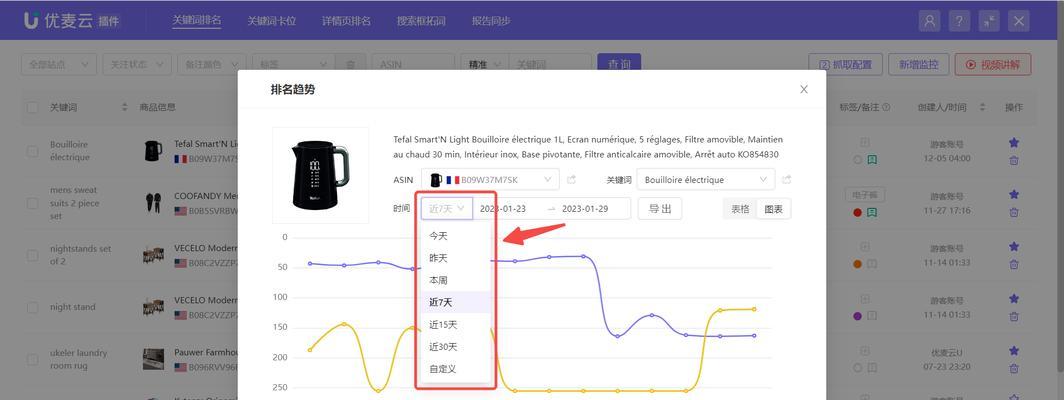The image size is (1064, 400).
Task: Check the night stand row checkbox
Action: click(x=33, y=307)
